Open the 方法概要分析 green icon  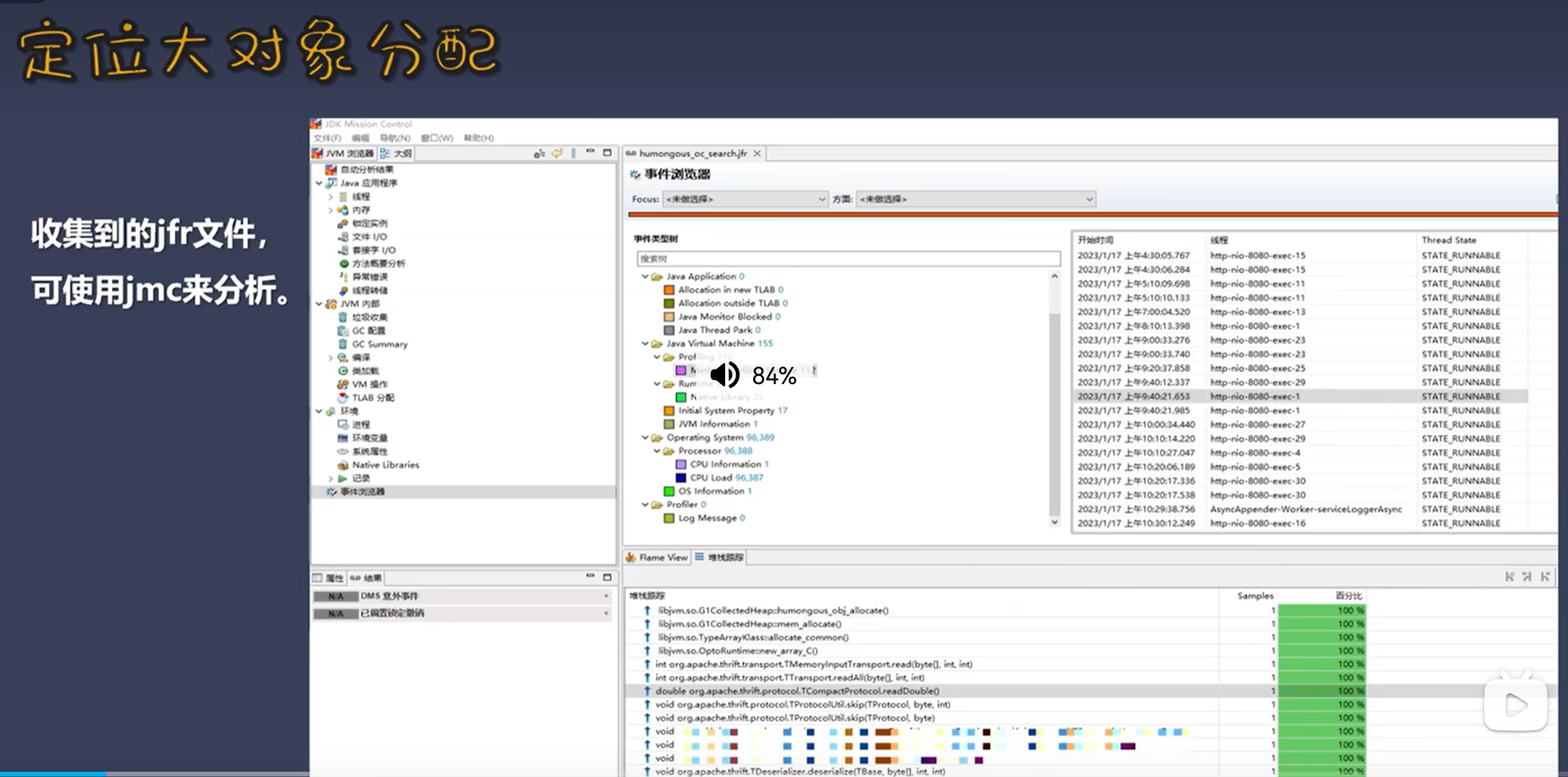click(343, 263)
